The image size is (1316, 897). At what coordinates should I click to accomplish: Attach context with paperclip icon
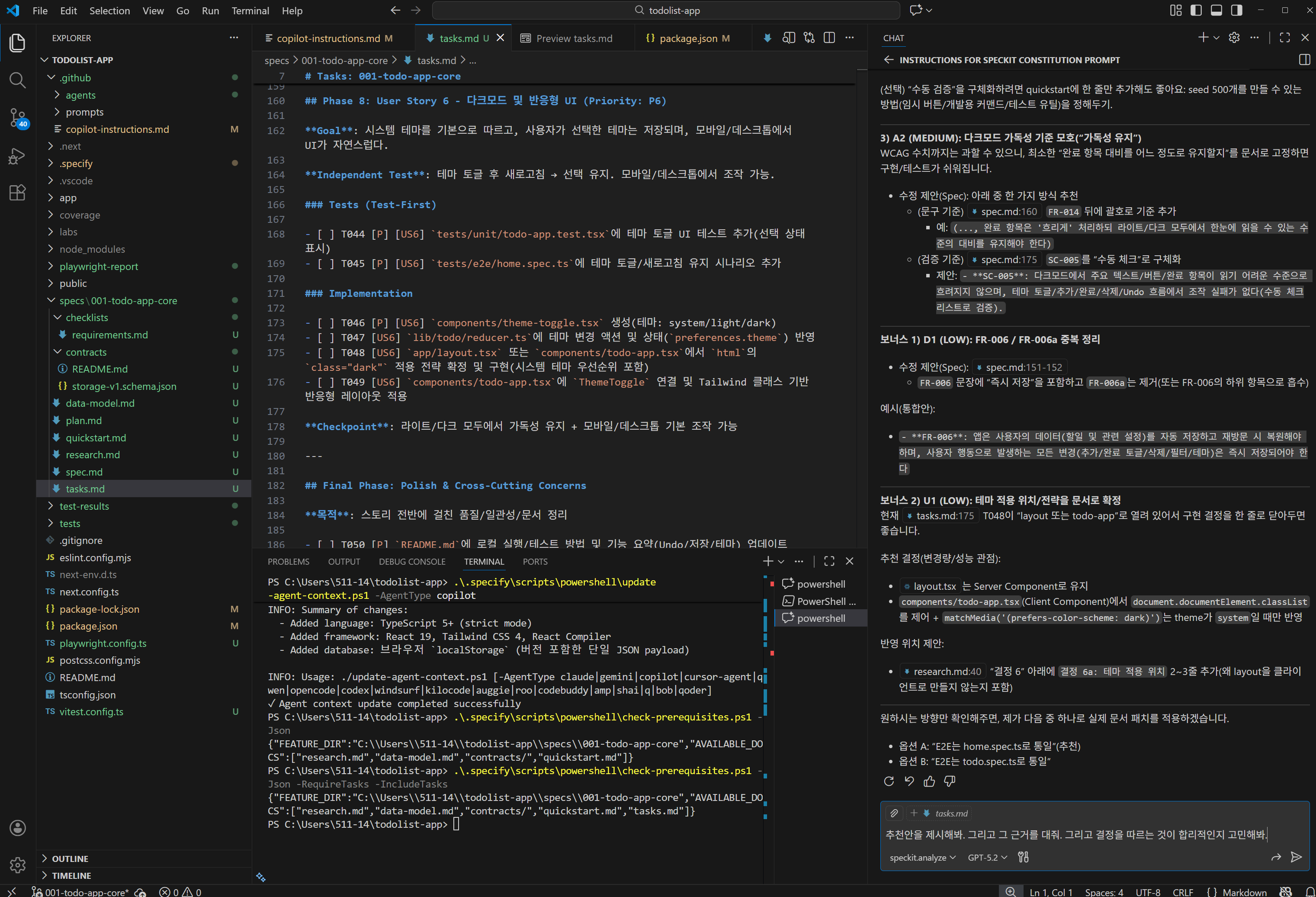[x=894, y=813]
